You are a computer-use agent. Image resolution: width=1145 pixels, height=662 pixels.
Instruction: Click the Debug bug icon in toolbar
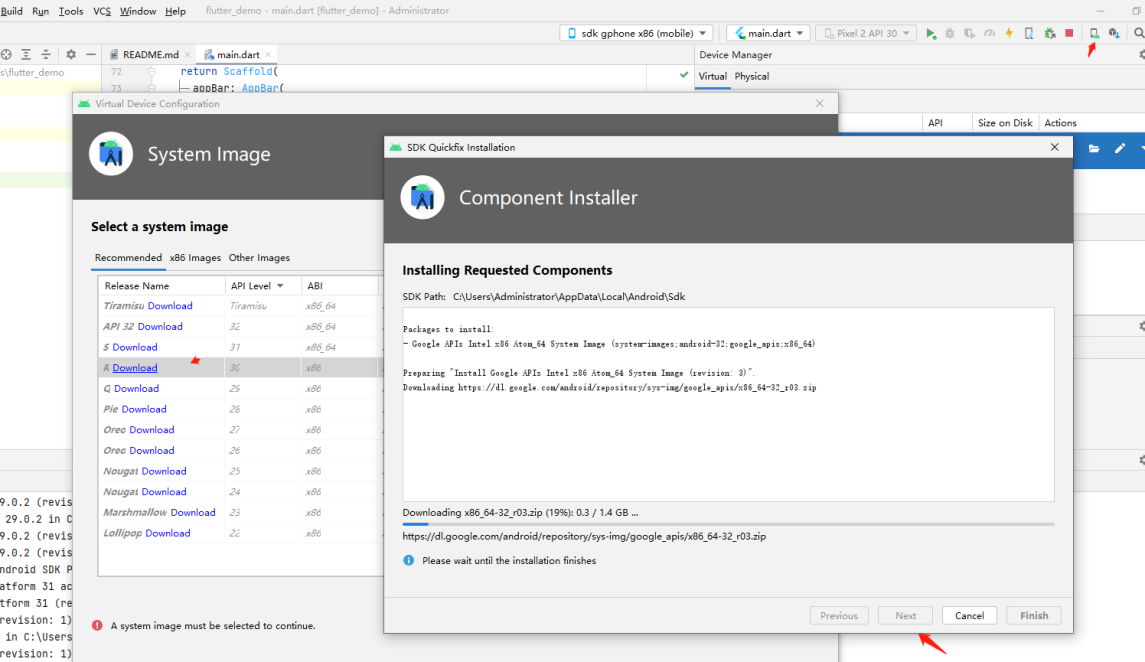coord(950,34)
